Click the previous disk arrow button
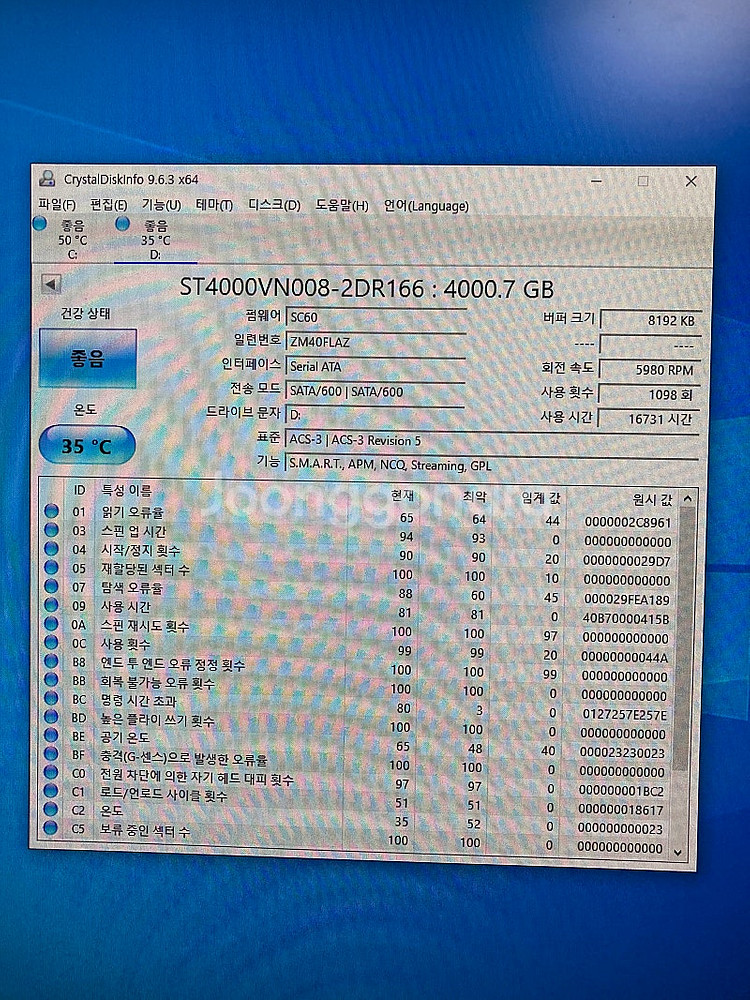 coord(50,284)
